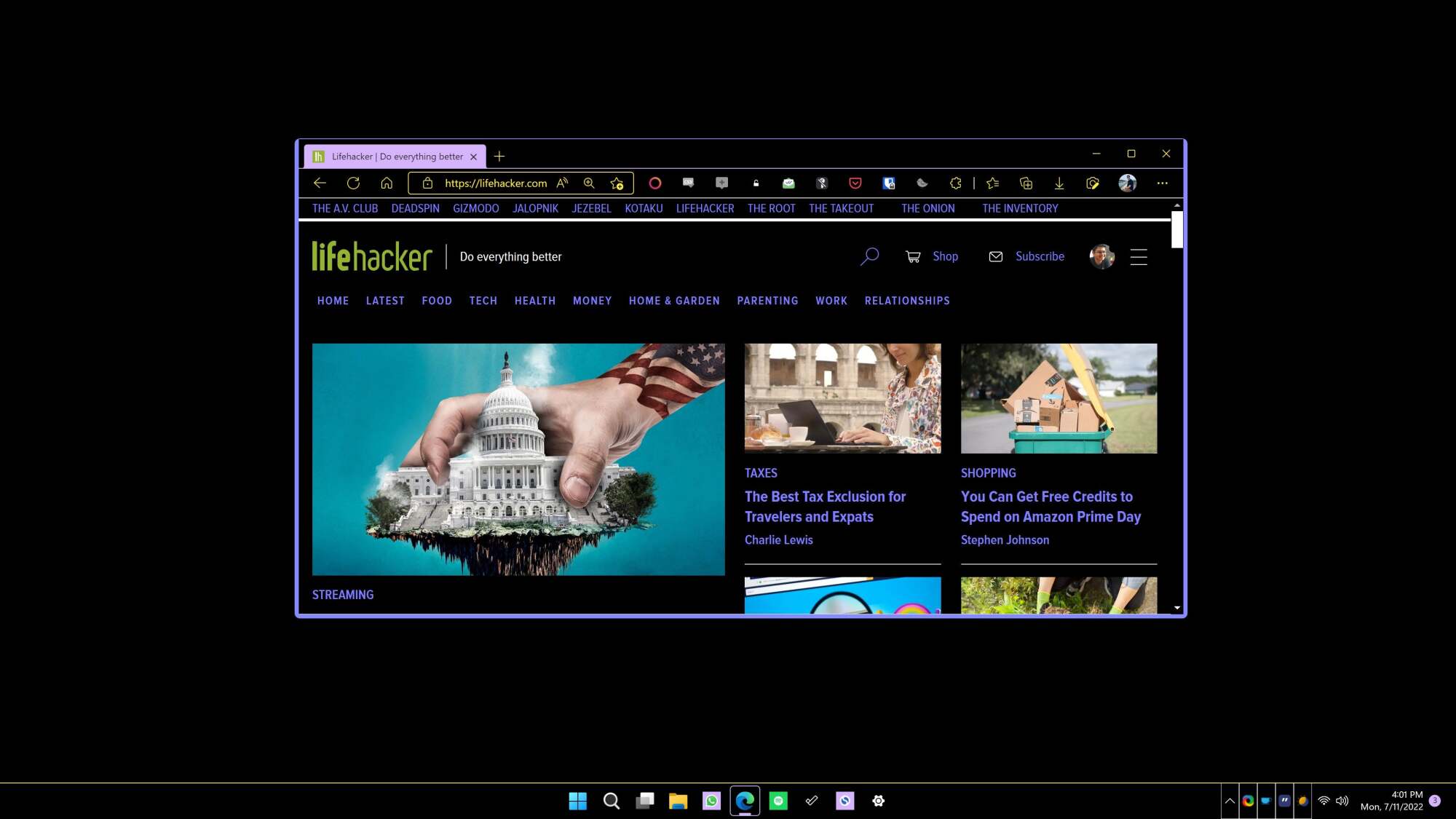Open the Bitwarden shield extension icon
Viewport: 1456px width, 819px height.
[x=889, y=183]
